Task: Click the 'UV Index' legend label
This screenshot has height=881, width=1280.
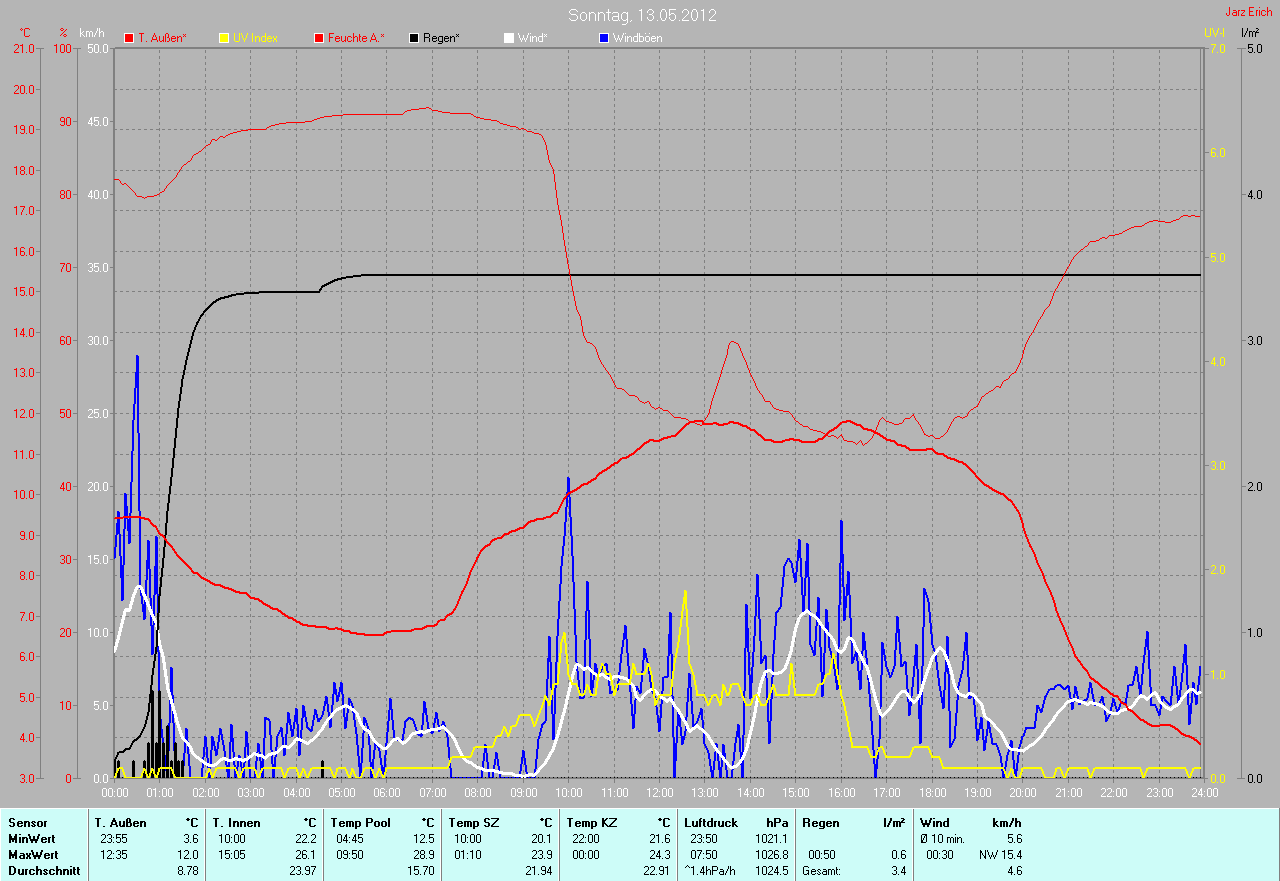Action: click(x=255, y=38)
